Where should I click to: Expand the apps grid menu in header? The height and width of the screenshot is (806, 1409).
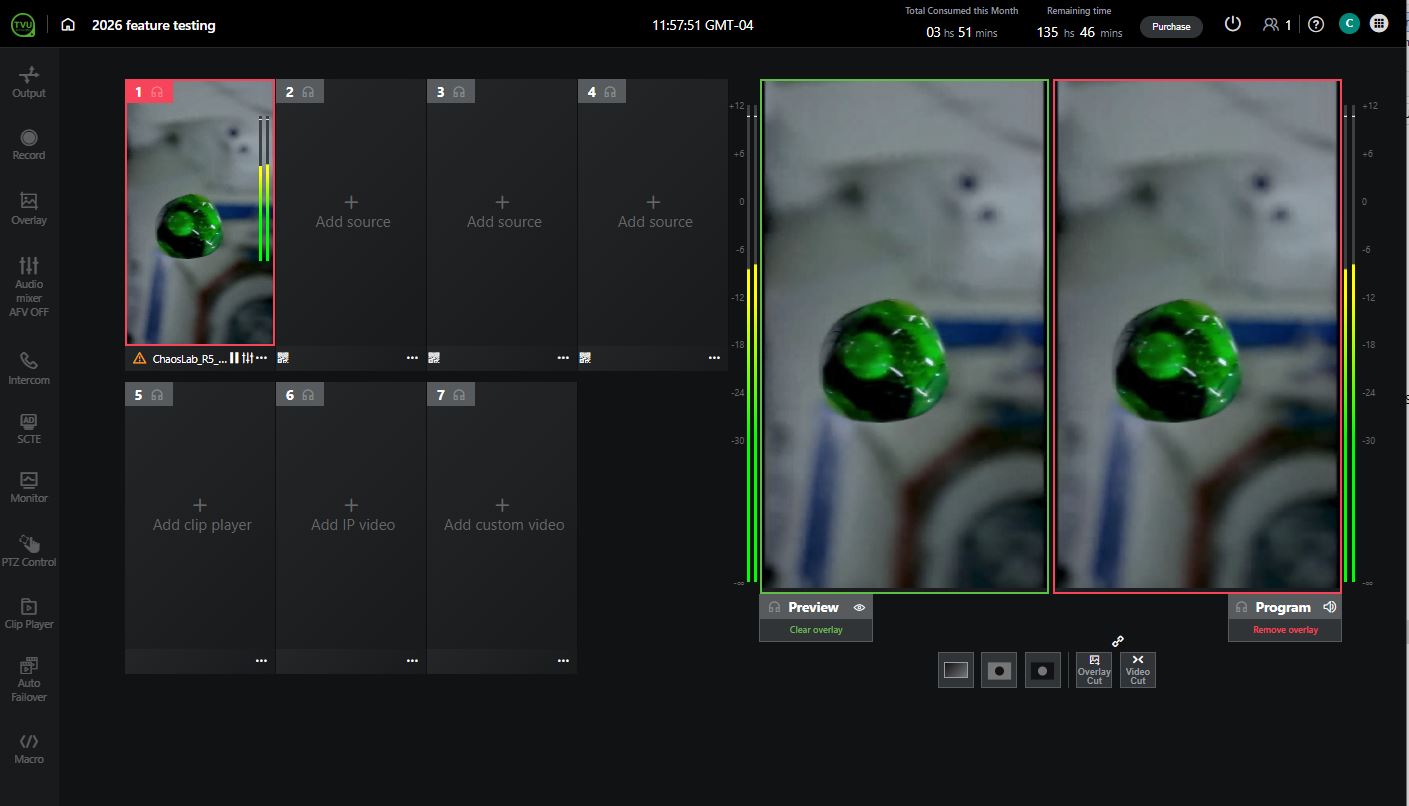point(1379,25)
